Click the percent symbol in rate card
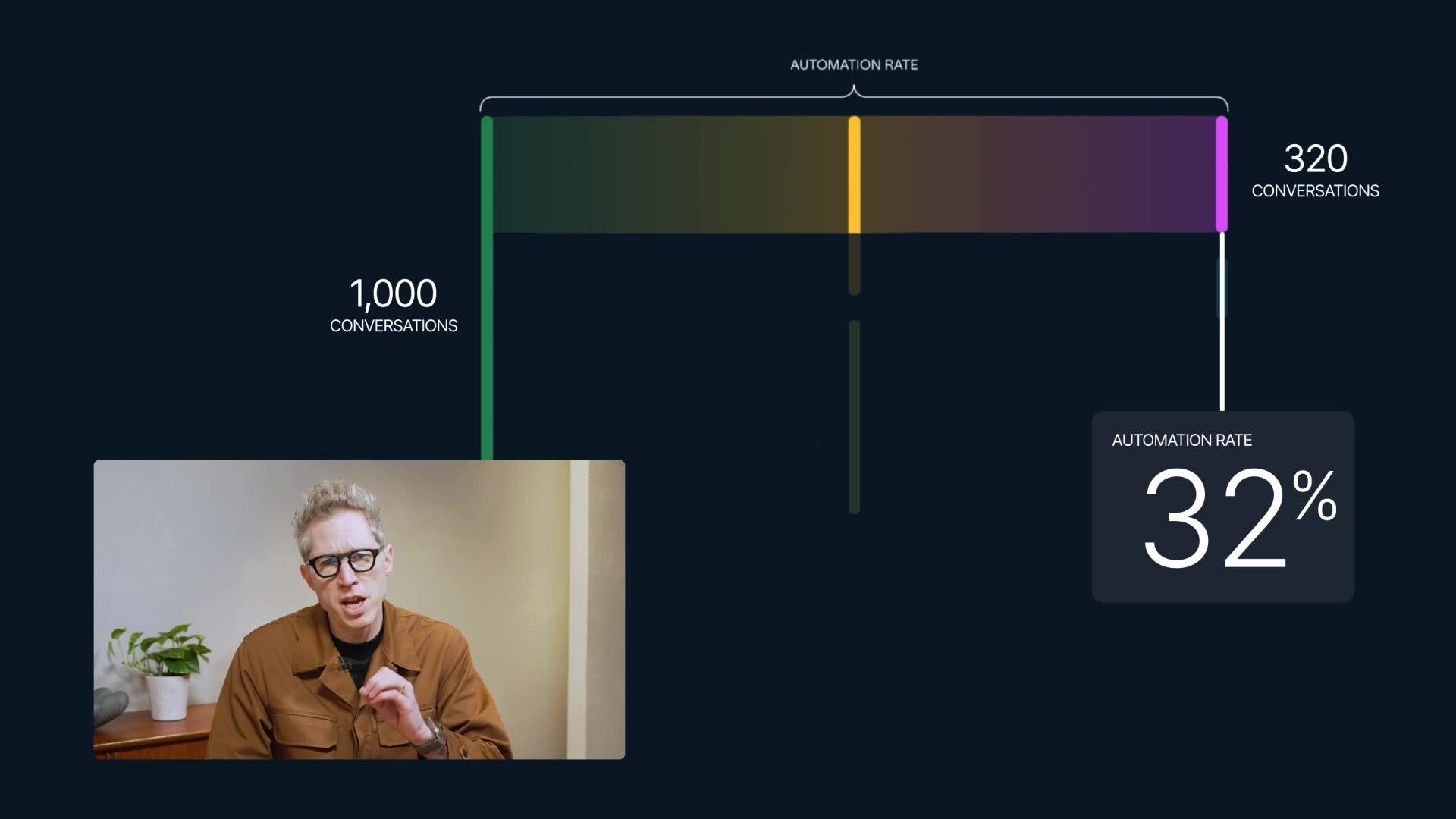Image resolution: width=1456 pixels, height=819 pixels. click(x=1315, y=496)
